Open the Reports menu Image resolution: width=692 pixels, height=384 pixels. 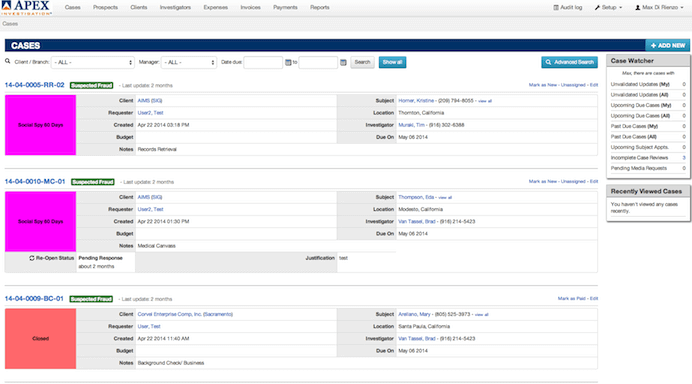coord(320,8)
